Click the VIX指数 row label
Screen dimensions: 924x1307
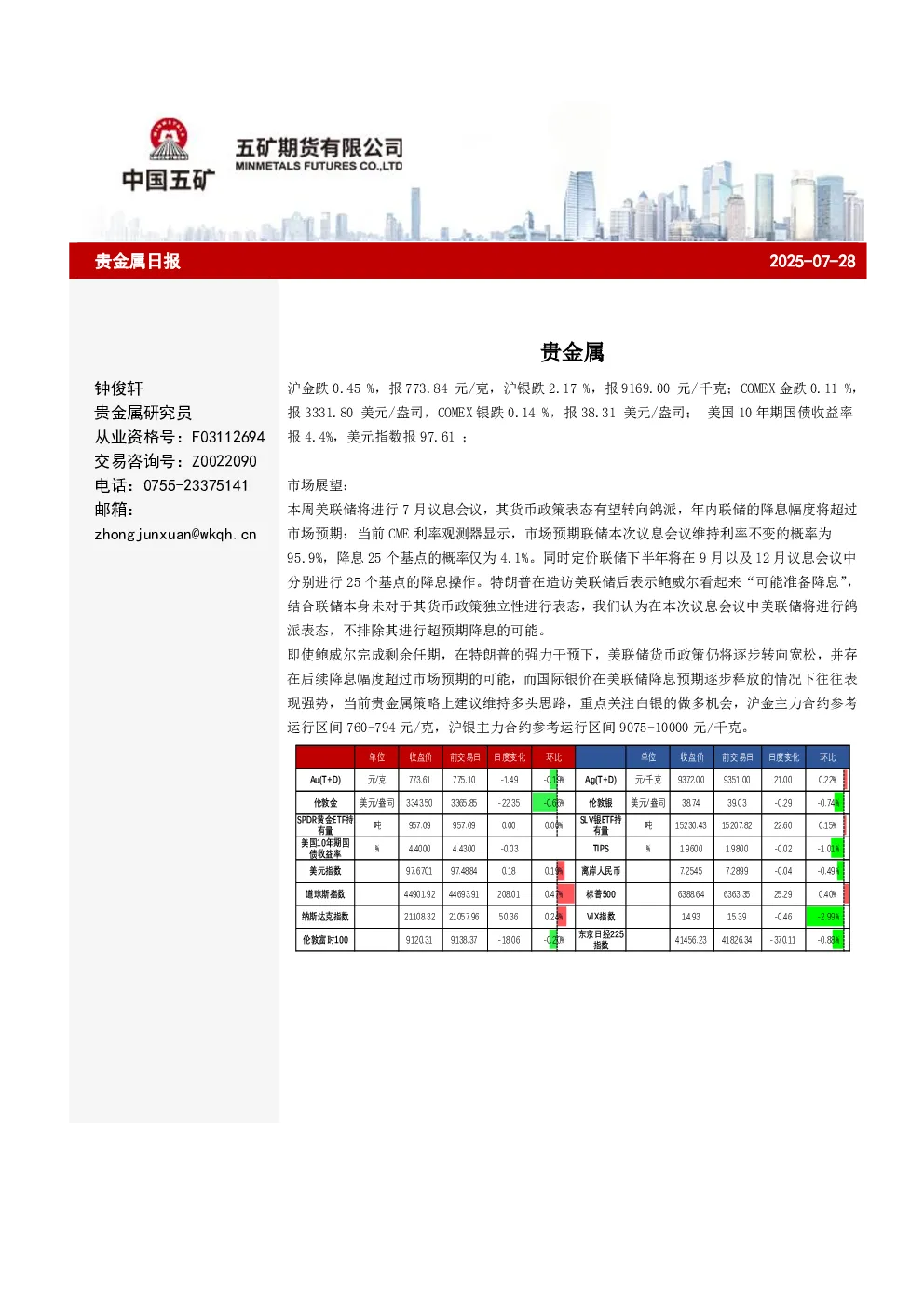pos(601,917)
